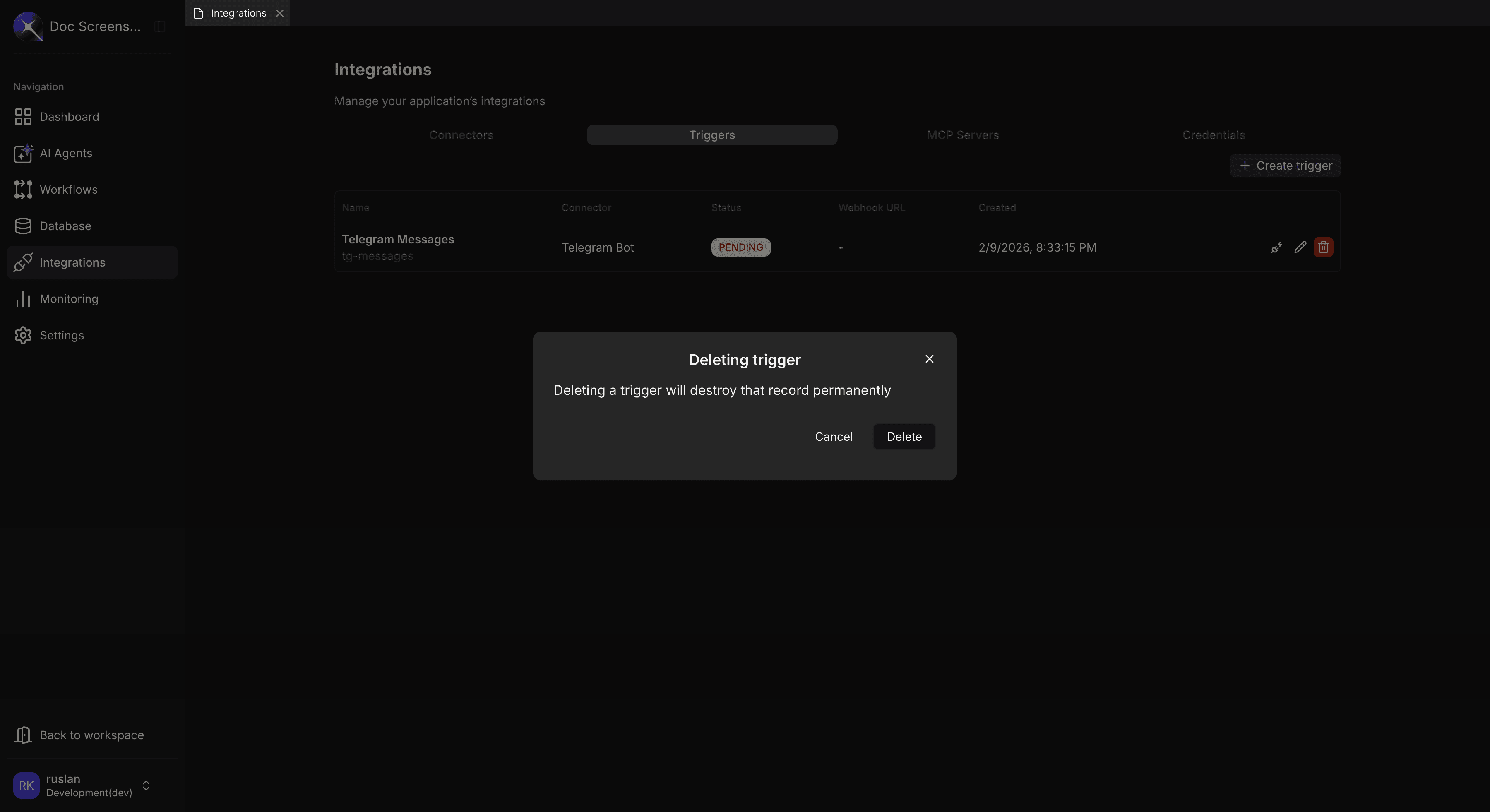1490x812 pixels.
Task: Test the Telegram Messages trigger connection
Action: click(1276, 247)
